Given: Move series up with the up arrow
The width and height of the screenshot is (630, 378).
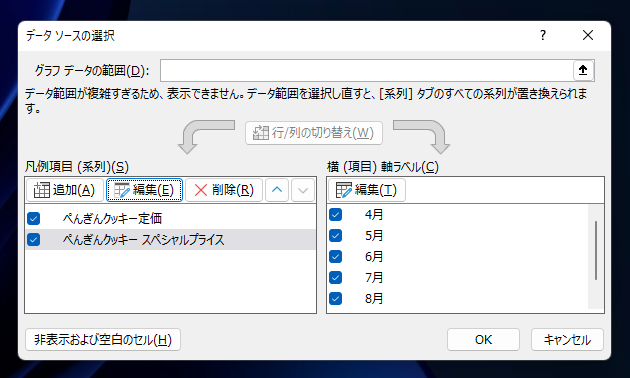Looking at the screenshot, I should pos(277,190).
